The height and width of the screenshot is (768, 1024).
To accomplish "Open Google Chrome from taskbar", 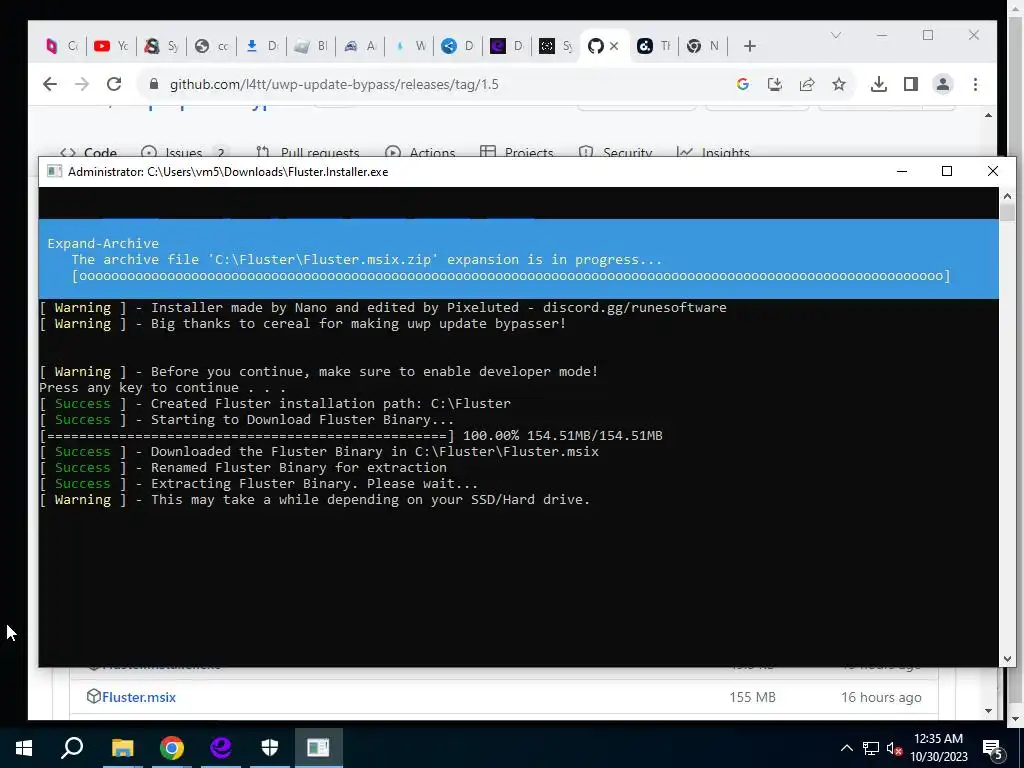I will (x=172, y=748).
